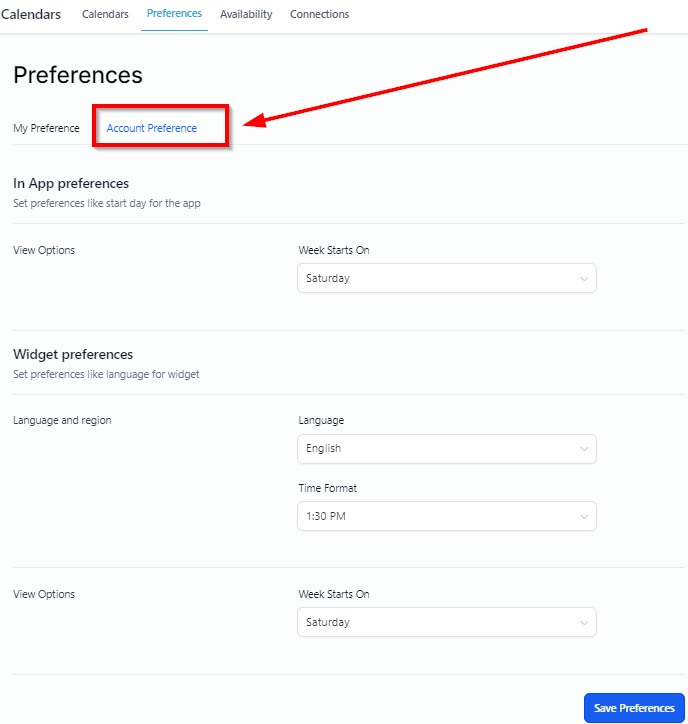Image resolution: width=688 pixels, height=724 pixels.
Task: Open the Connections tab
Action: [x=319, y=14]
